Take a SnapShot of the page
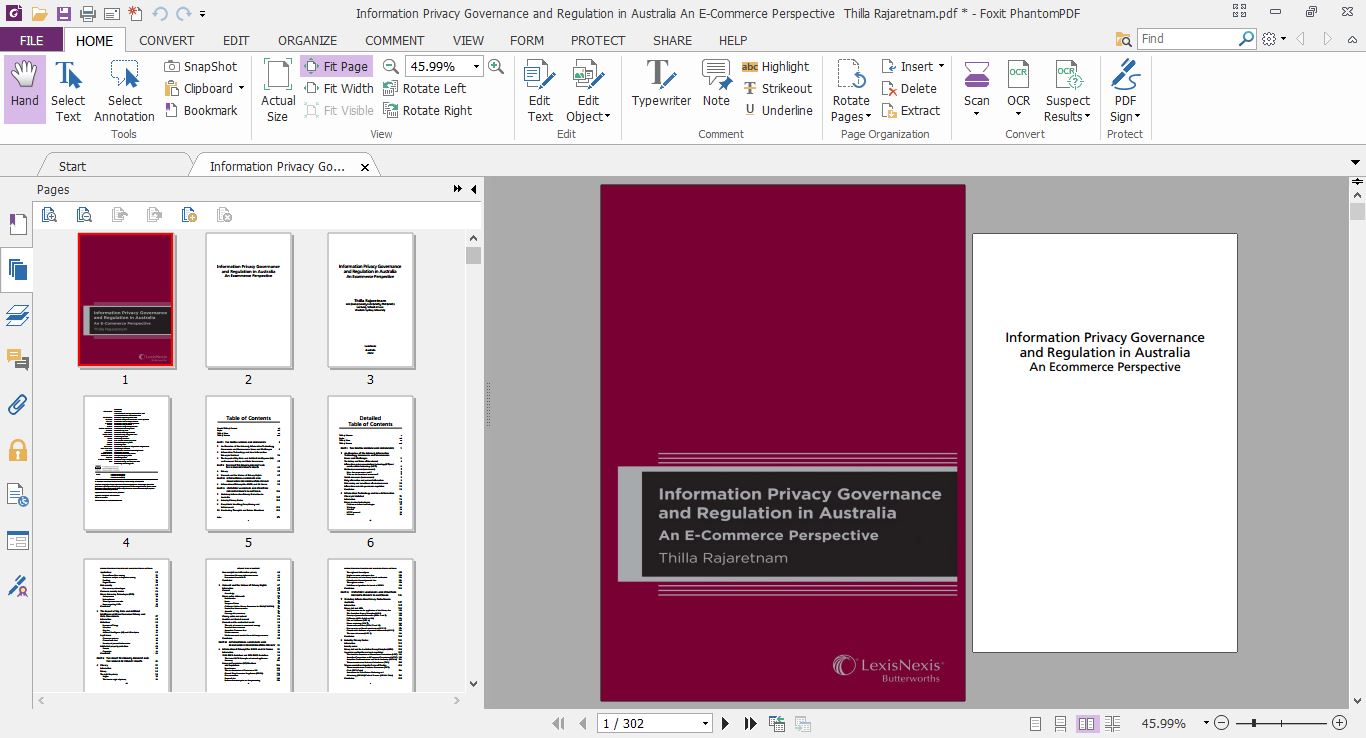The height and width of the screenshot is (738, 1366). tap(201, 66)
